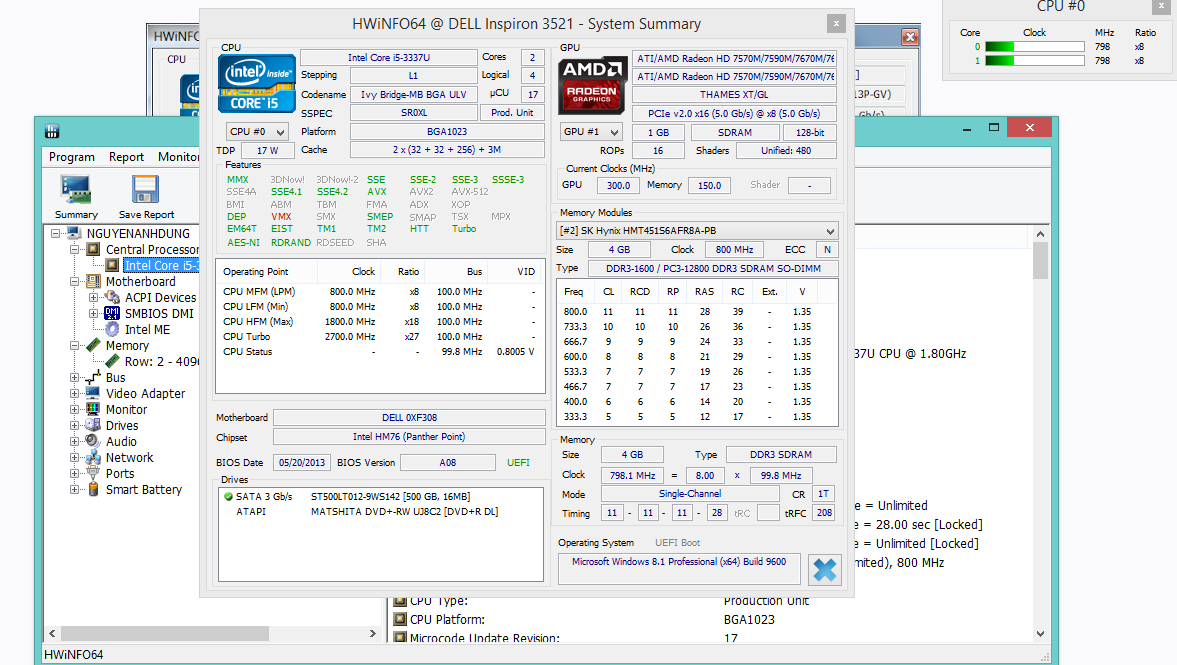Click the Core 0 clock bar
The width and height of the screenshot is (1177, 665).
(x=1035, y=46)
